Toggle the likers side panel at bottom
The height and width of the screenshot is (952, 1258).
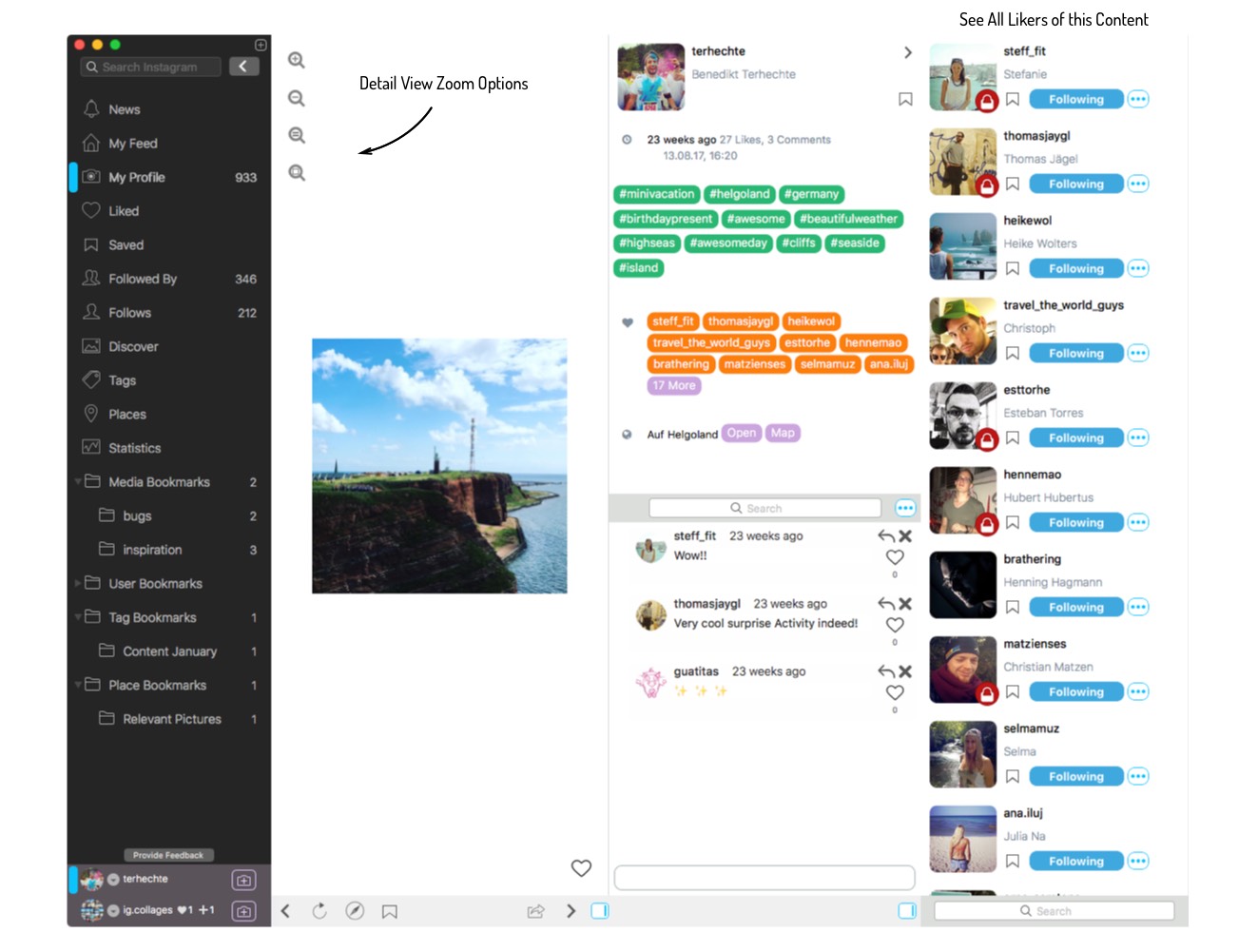[907, 911]
